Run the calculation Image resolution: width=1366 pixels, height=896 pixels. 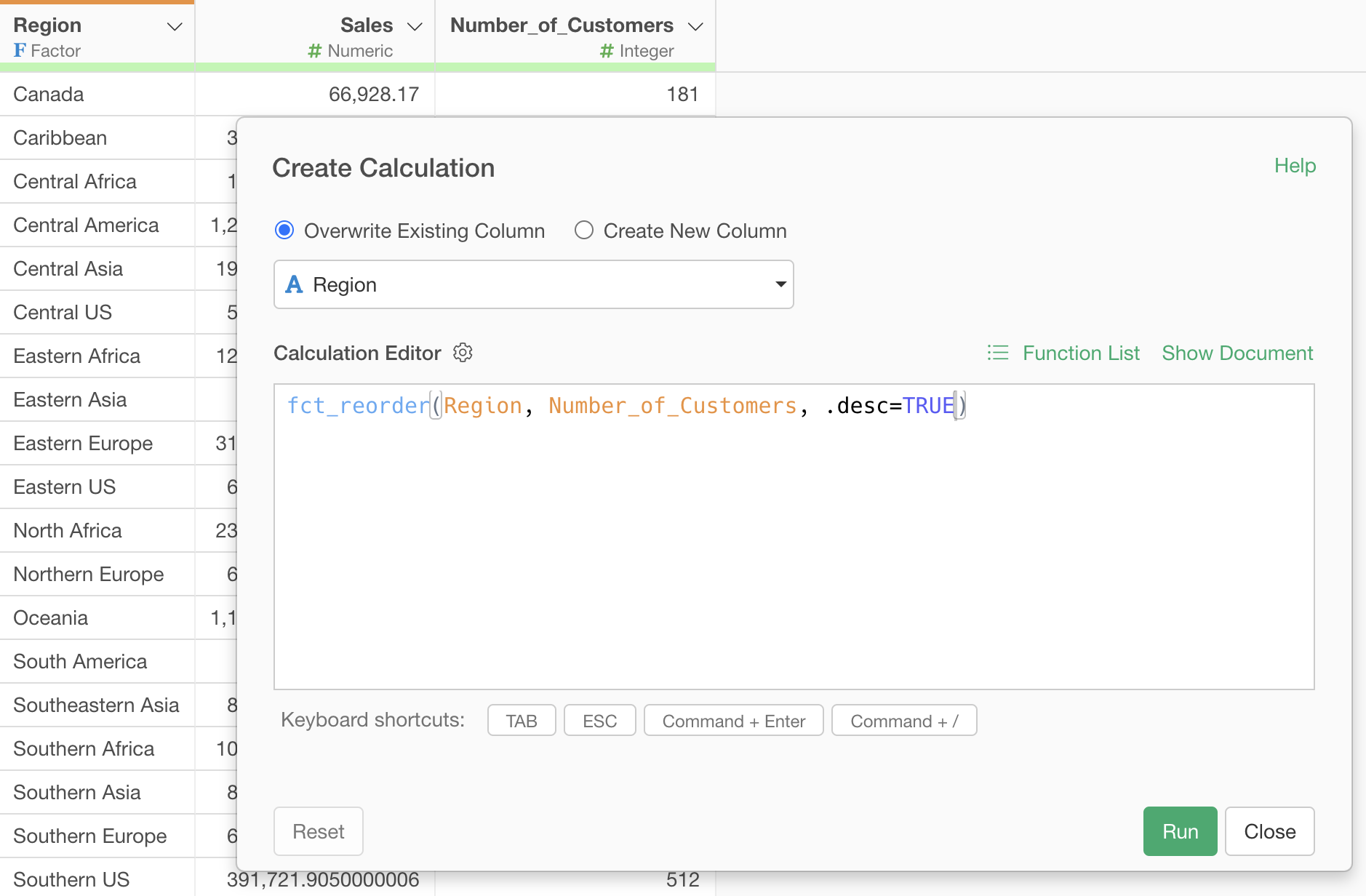tap(1180, 831)
